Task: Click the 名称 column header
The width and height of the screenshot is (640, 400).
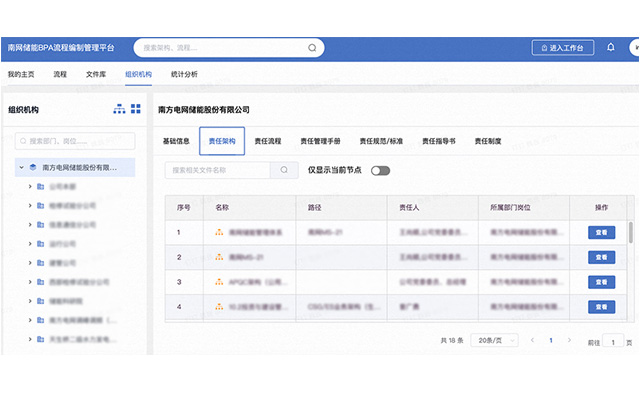Action: [x=222, y=207]
